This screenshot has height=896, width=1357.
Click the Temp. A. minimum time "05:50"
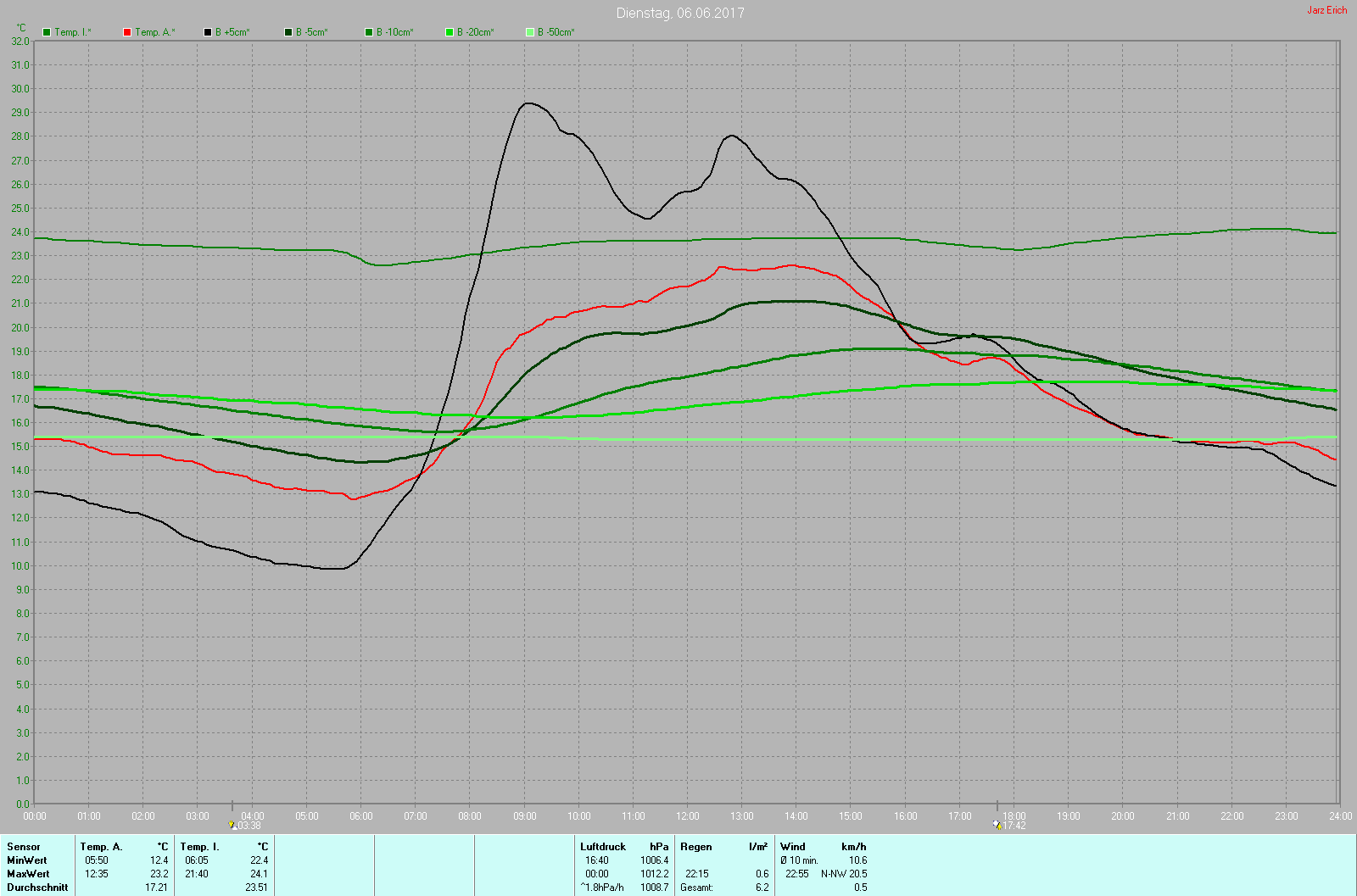(97, 860)
